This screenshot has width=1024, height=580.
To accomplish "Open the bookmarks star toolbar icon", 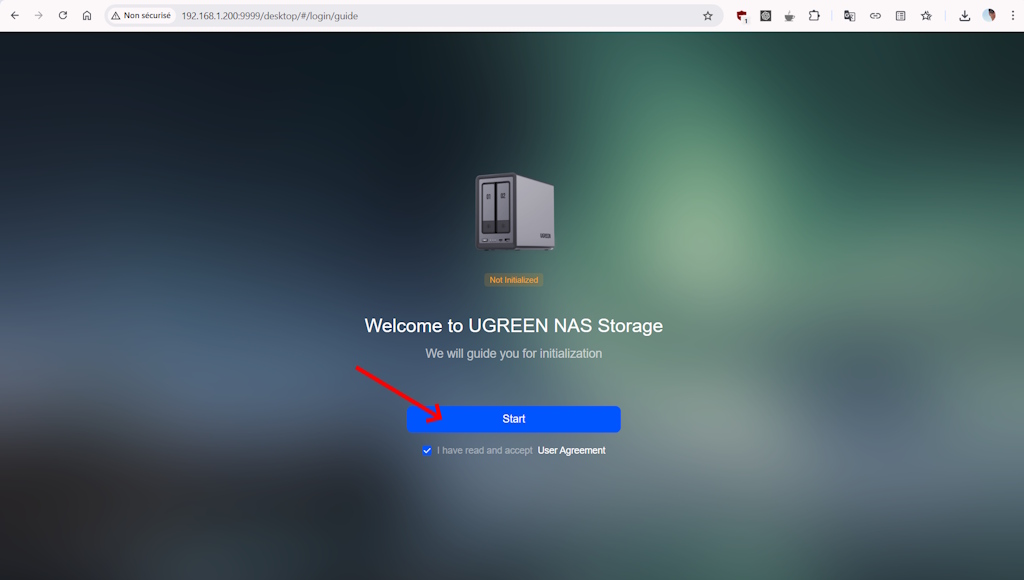I will [926, 16].
